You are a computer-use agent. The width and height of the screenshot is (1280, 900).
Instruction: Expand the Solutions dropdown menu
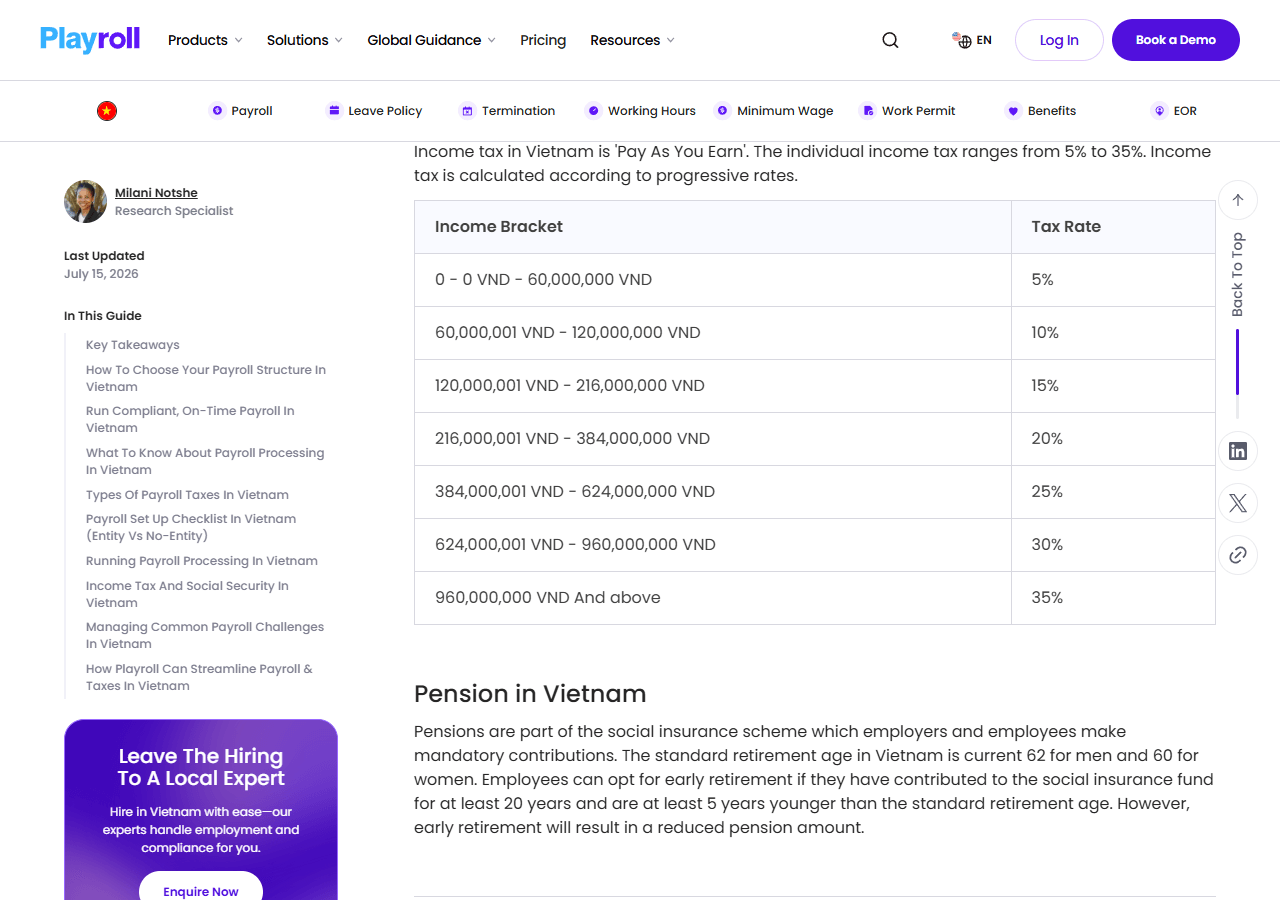pos(305,40)
